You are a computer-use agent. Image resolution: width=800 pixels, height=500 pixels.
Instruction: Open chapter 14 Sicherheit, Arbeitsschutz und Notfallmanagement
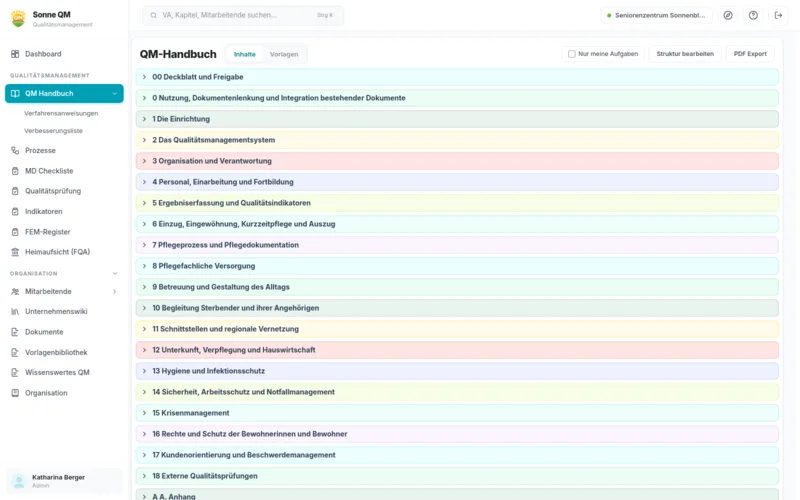pos(457,392)
